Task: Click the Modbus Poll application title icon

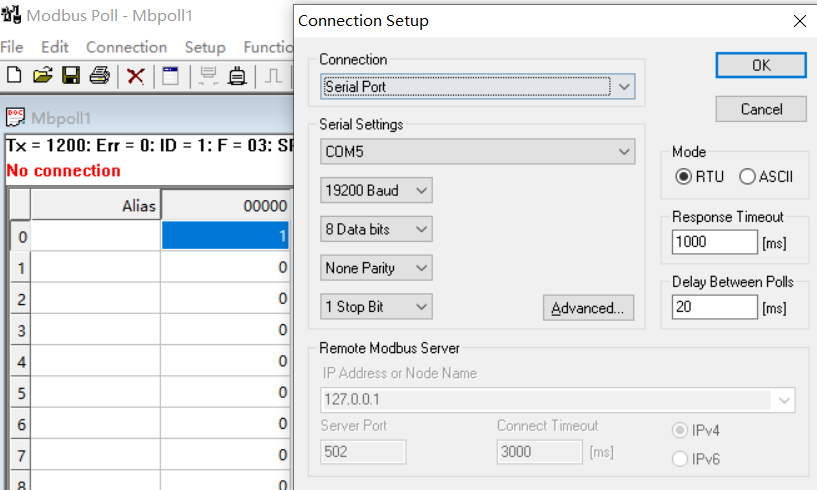Action: pos(11,15)
